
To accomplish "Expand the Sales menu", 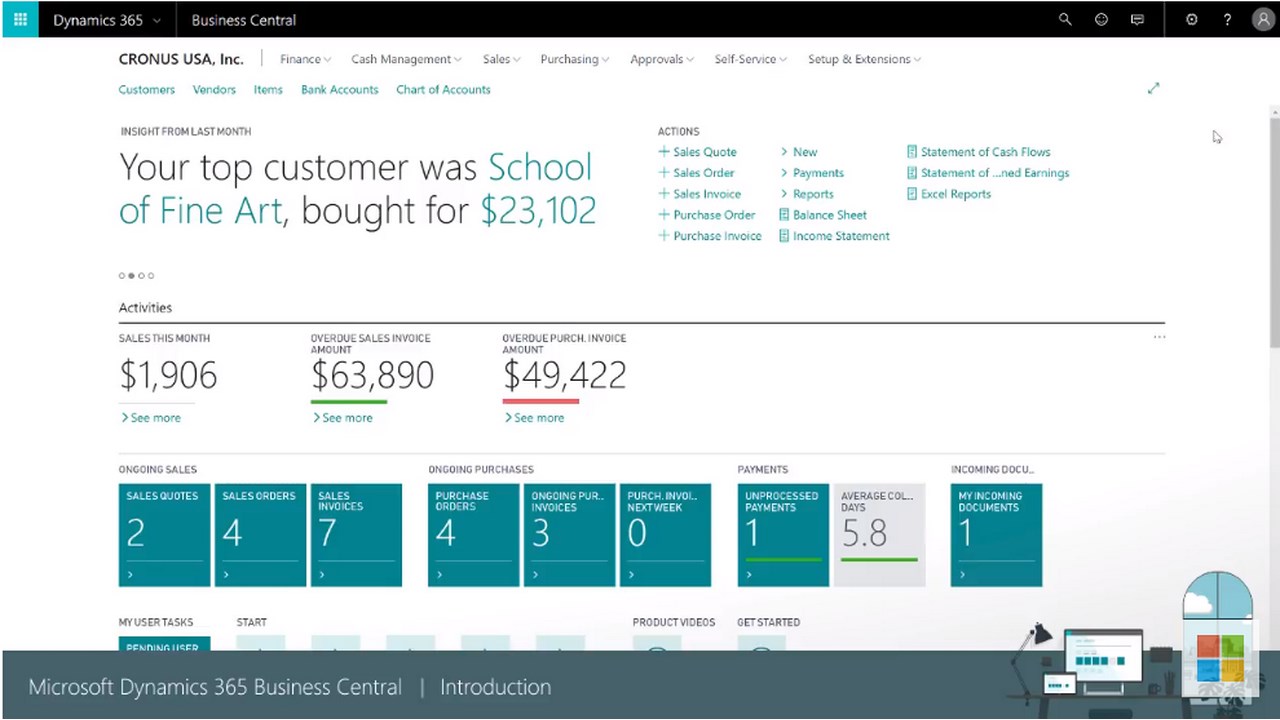I will [x=501, y=59].
